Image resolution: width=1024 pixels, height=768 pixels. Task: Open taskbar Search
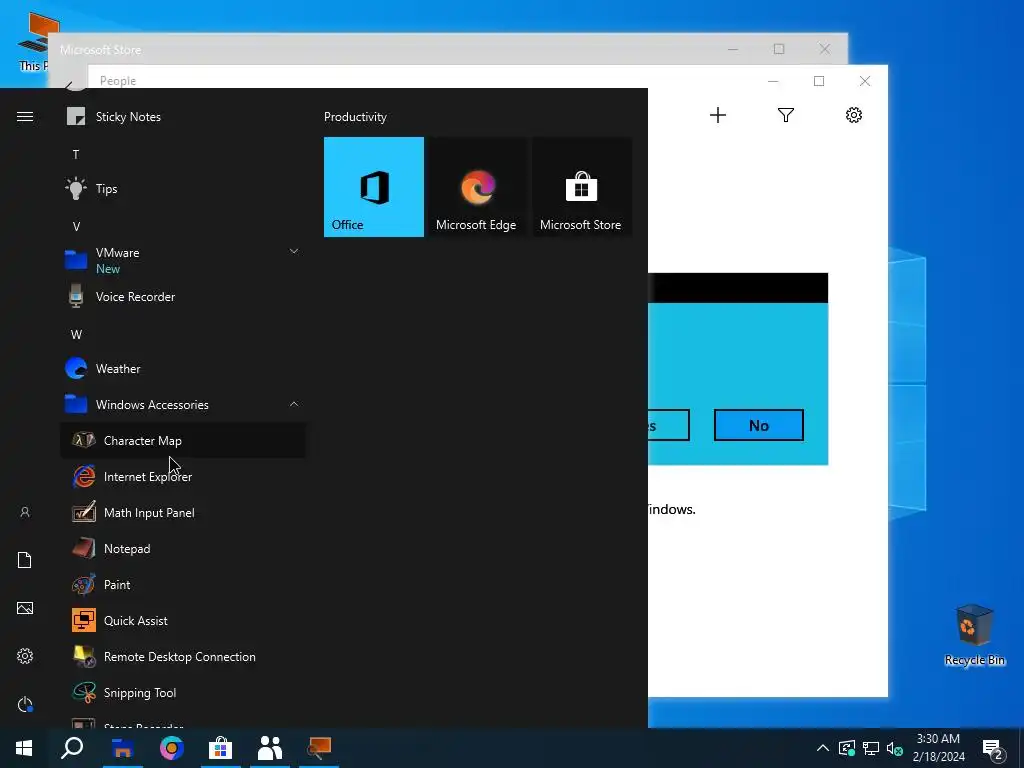pyautogui.click(x=72, y=748)
